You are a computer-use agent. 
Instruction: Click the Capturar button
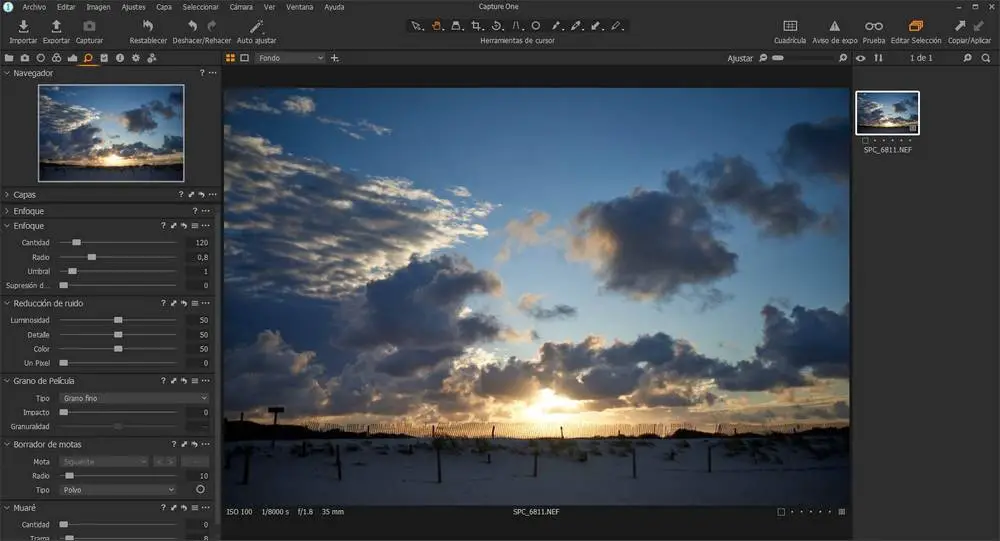89,26
